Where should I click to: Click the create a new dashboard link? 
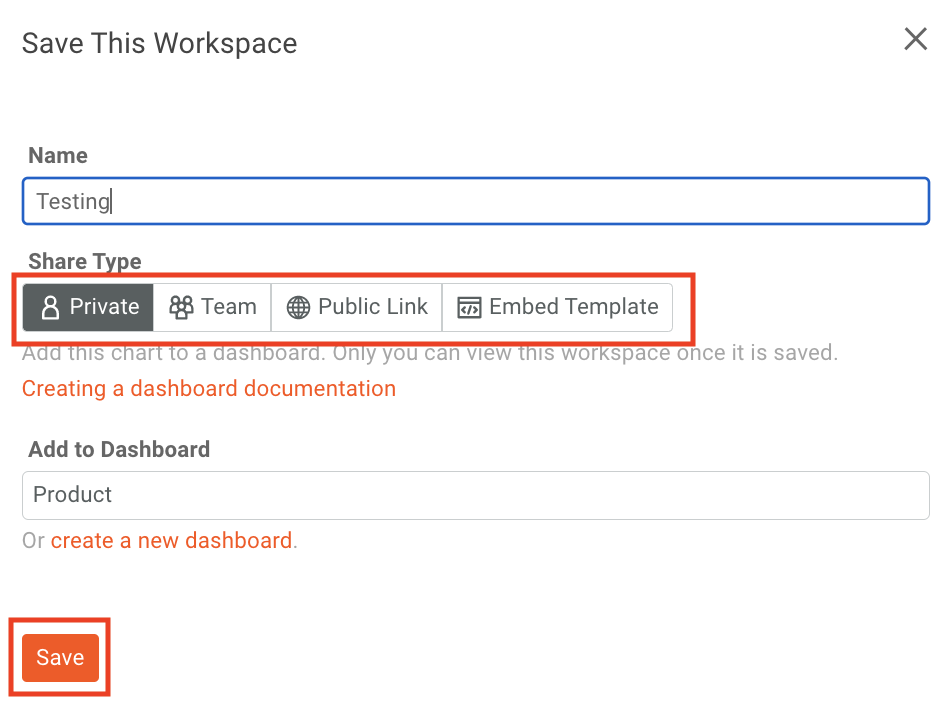coord(171,541)
